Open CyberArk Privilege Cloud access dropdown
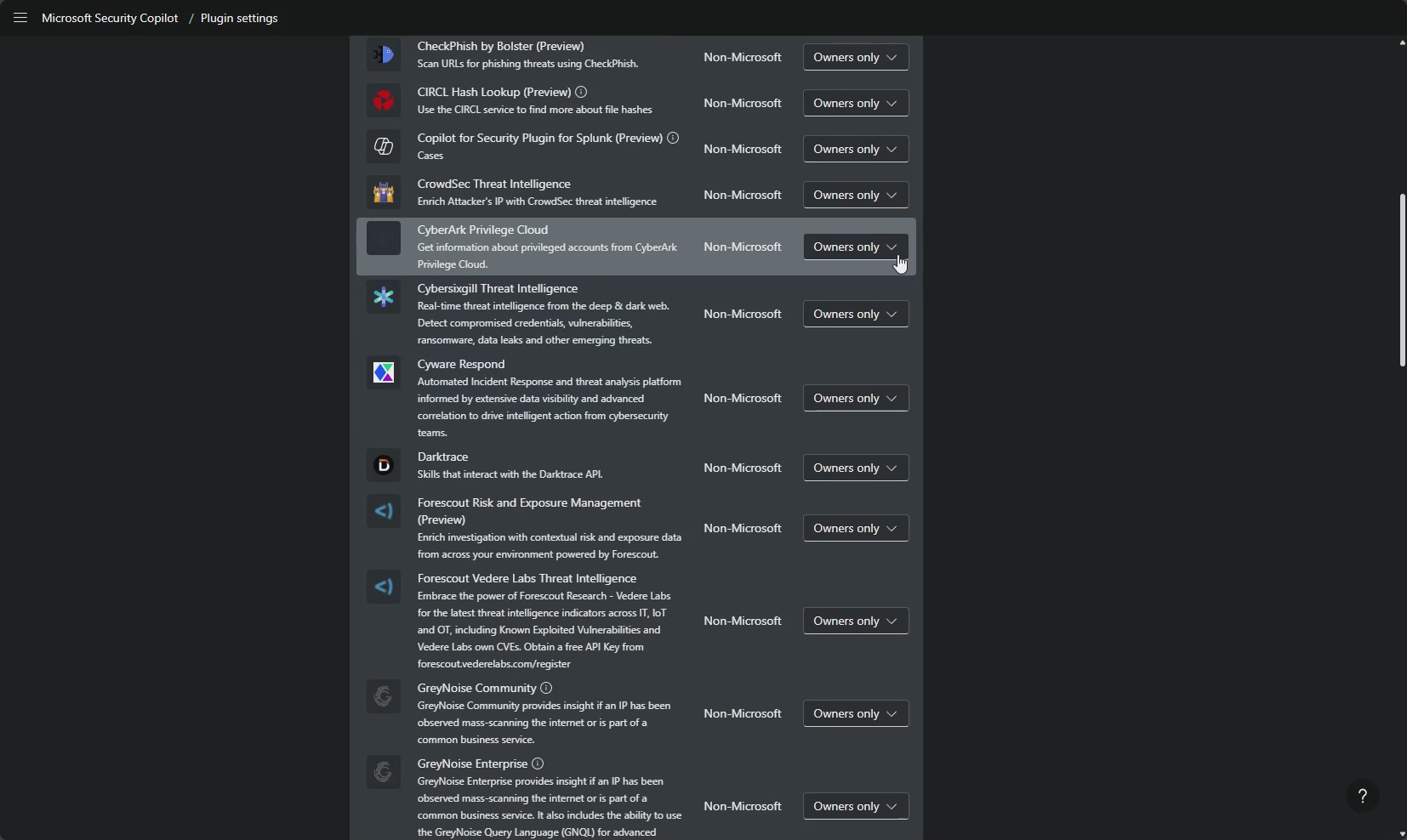1407x840 pixels. point(855,247)
